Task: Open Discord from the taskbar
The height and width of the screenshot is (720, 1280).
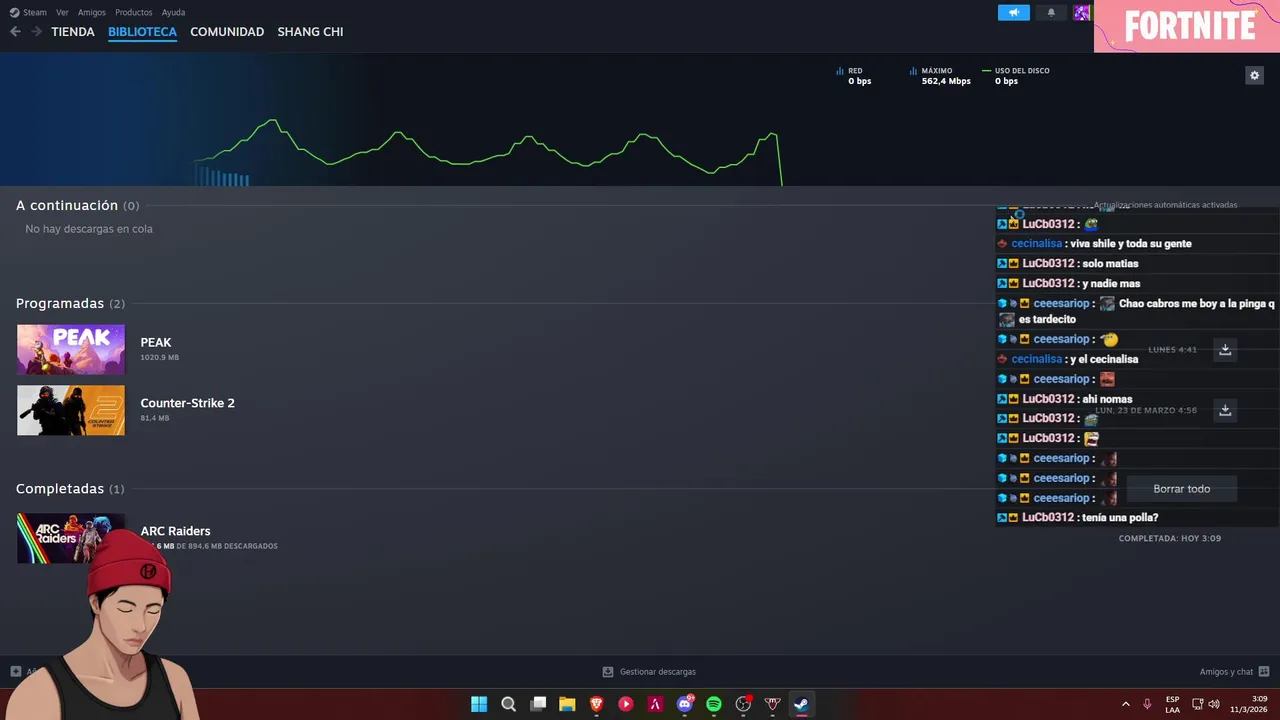Action: (685, 704)
